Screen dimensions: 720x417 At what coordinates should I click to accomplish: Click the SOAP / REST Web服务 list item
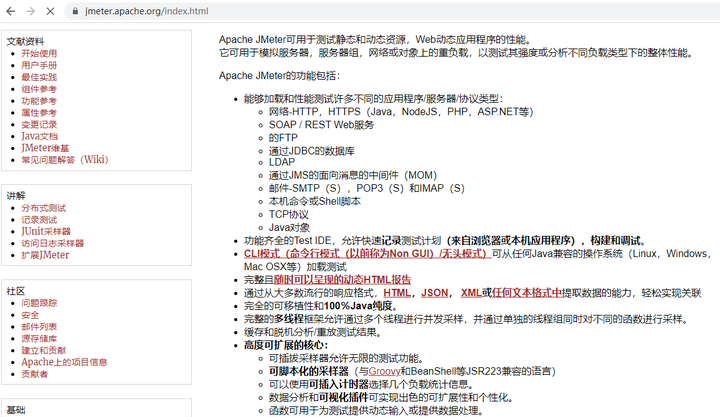[321, 125]
